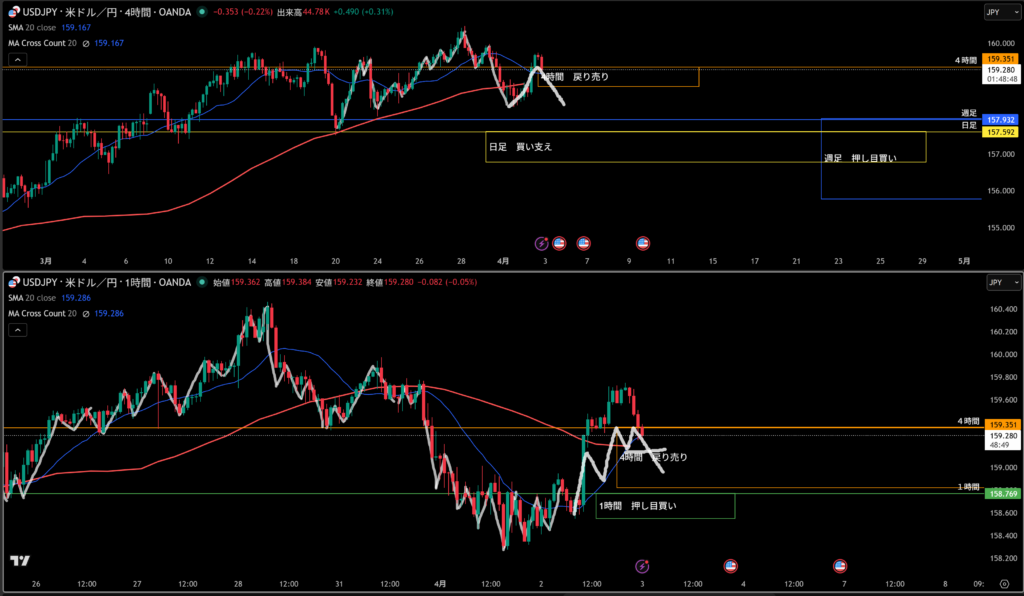
Task: Click the 1時間 押し目買い text annotation
Action: point(637,506)
